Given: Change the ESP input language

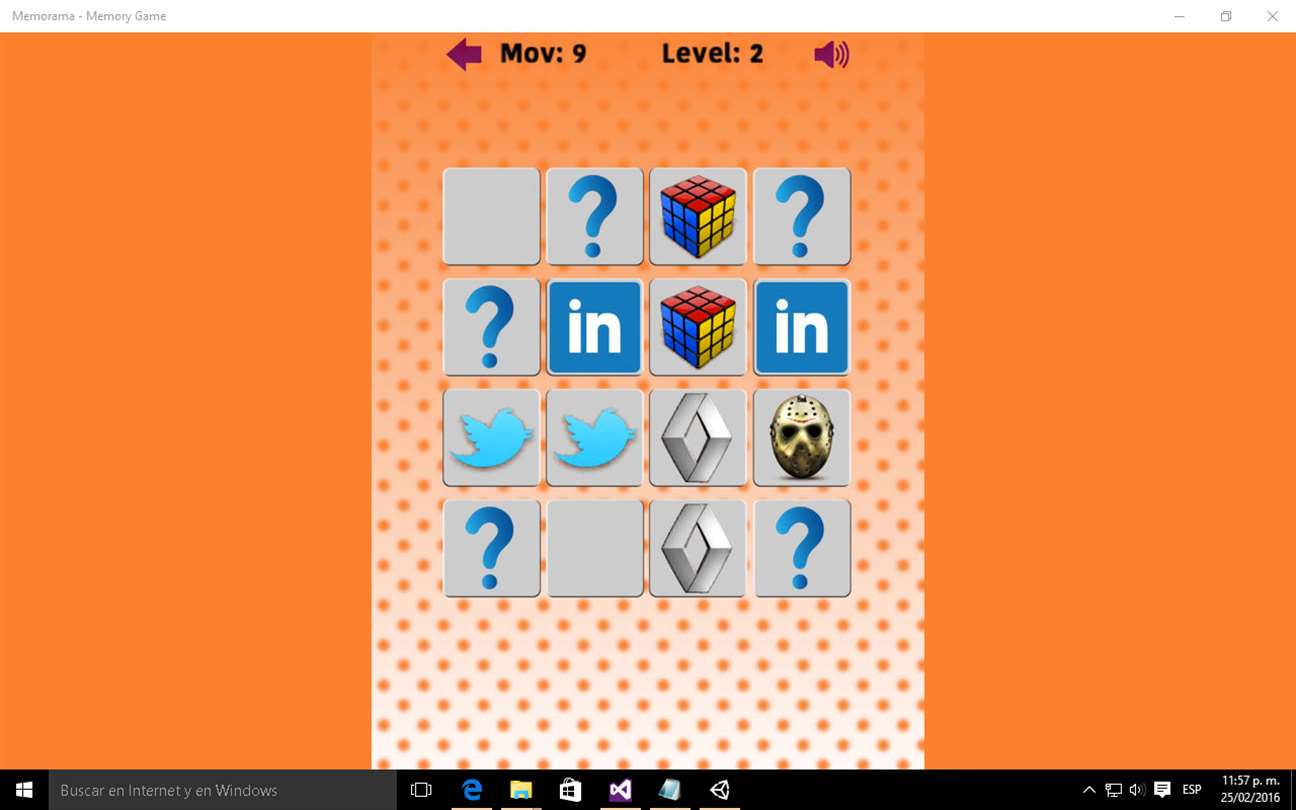Looking at the screenshot, I should pos(1192,790).
